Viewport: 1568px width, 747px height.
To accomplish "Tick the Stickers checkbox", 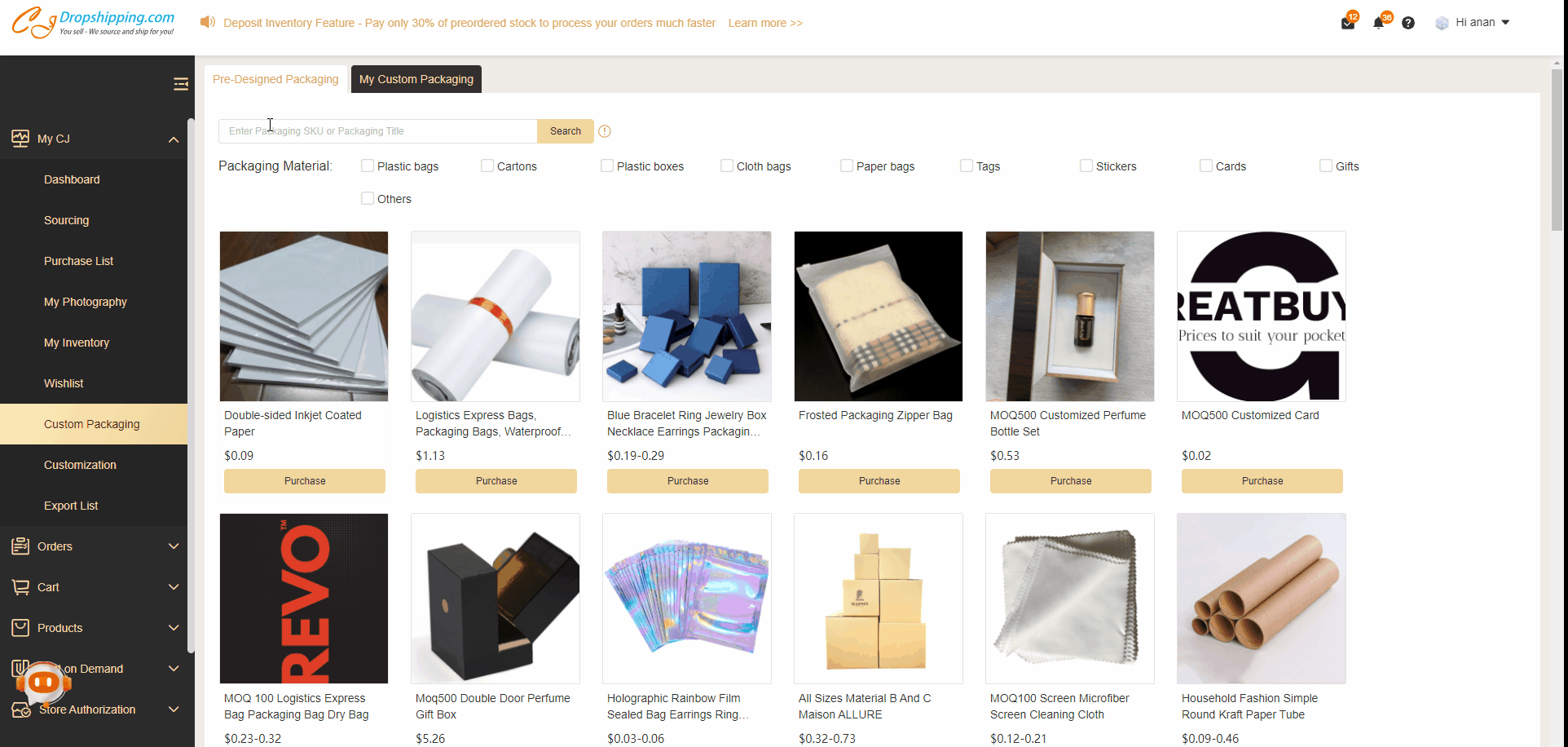I will [1086, 166].
